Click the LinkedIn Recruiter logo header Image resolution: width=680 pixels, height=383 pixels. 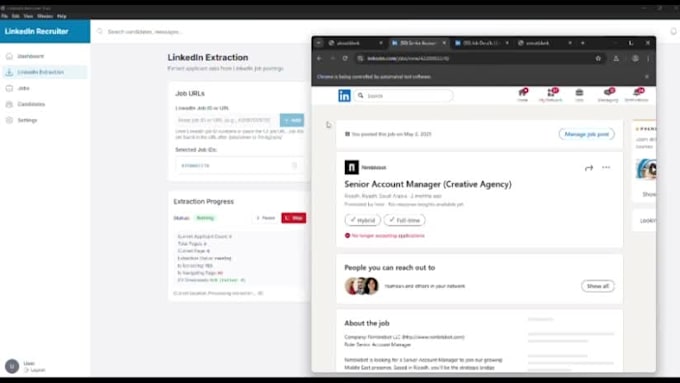(x=36, y=31)
